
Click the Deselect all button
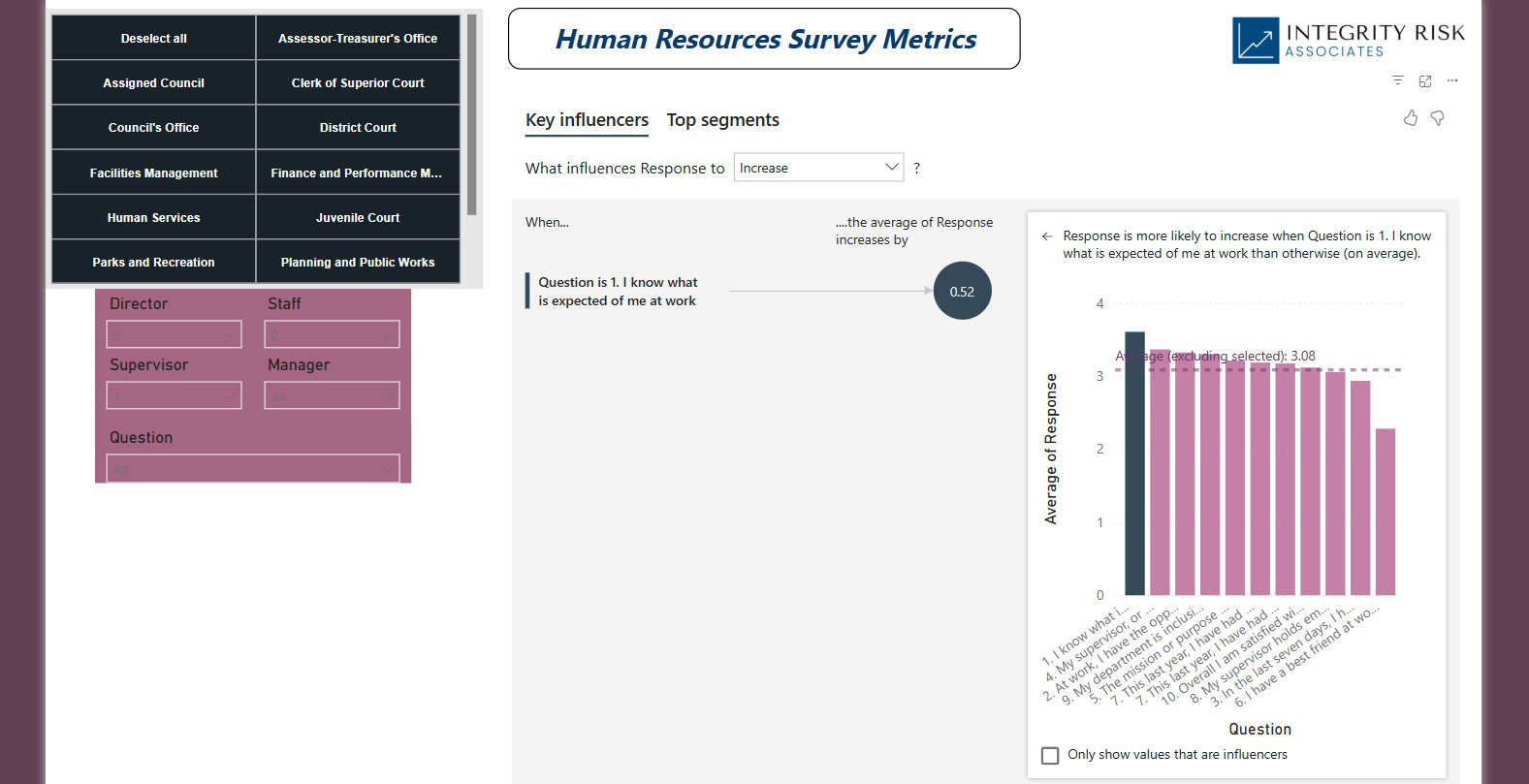pyautogui.click(x=153, y=38)
